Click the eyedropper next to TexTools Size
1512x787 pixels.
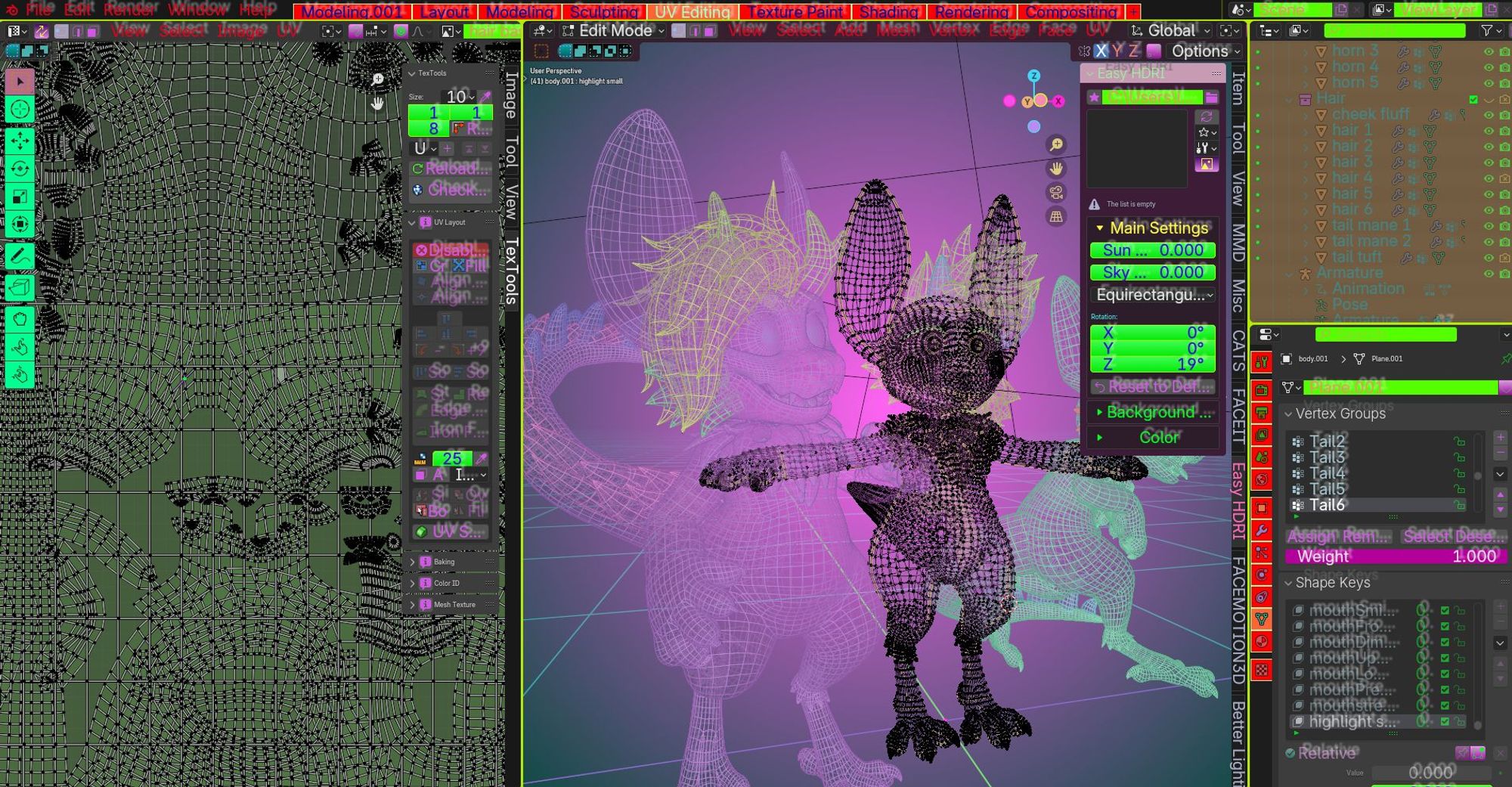[x=485, y=96]
